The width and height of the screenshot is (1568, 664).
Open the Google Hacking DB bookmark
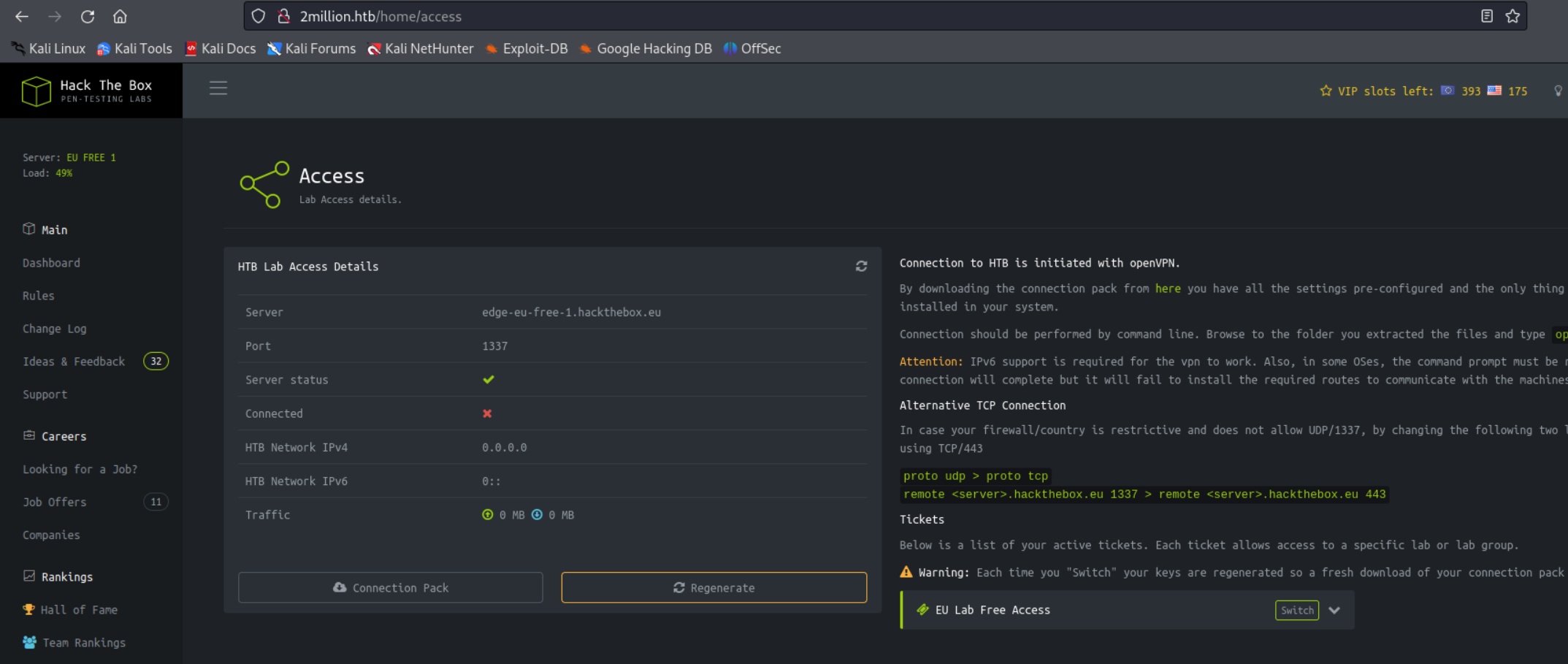(645, 48)
